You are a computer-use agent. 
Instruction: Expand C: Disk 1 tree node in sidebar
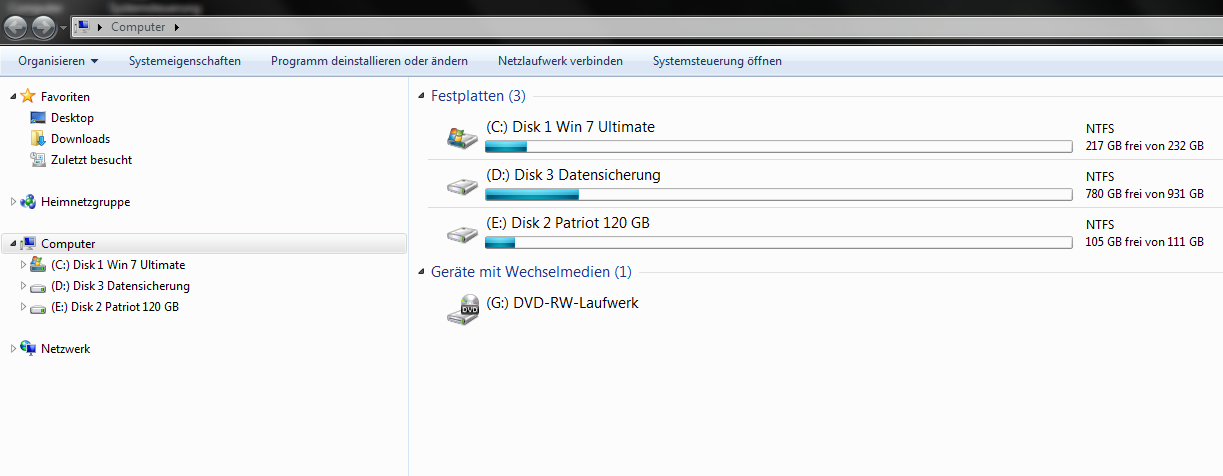pyautogui.click(x=23, y=265)
